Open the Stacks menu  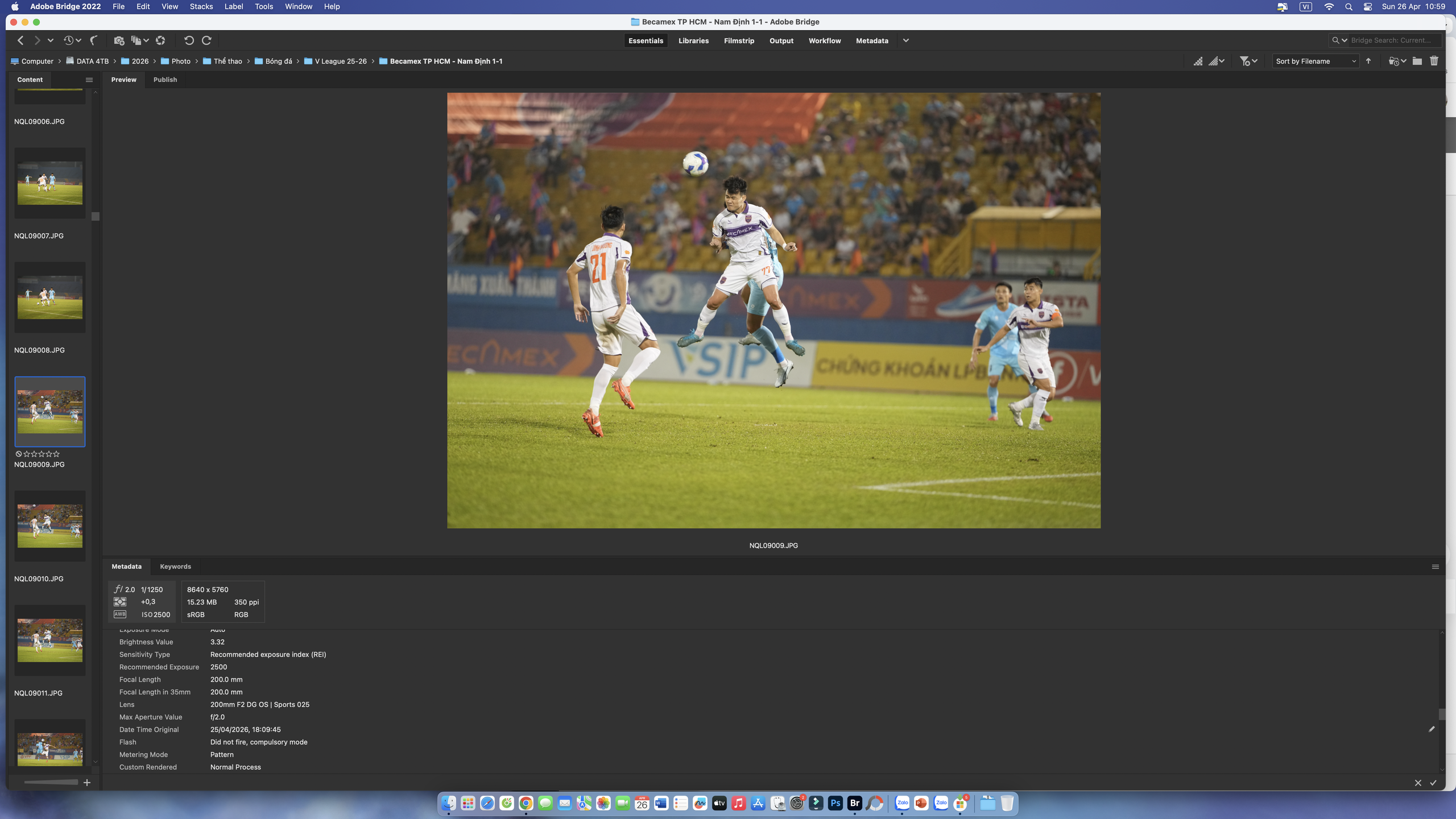click(x=201, y=7)
